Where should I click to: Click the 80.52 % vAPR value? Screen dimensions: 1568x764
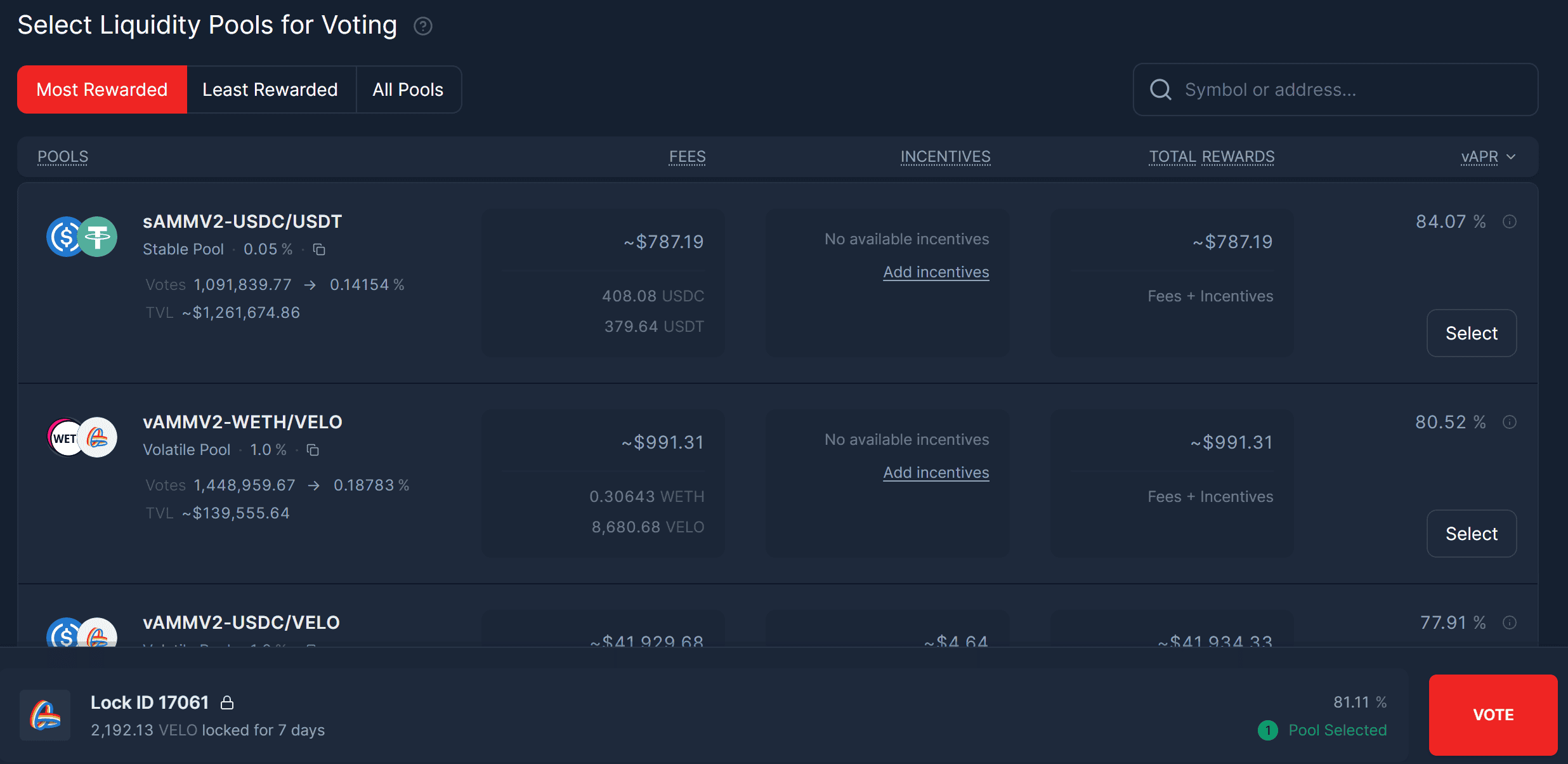(x=1451, y=422)
